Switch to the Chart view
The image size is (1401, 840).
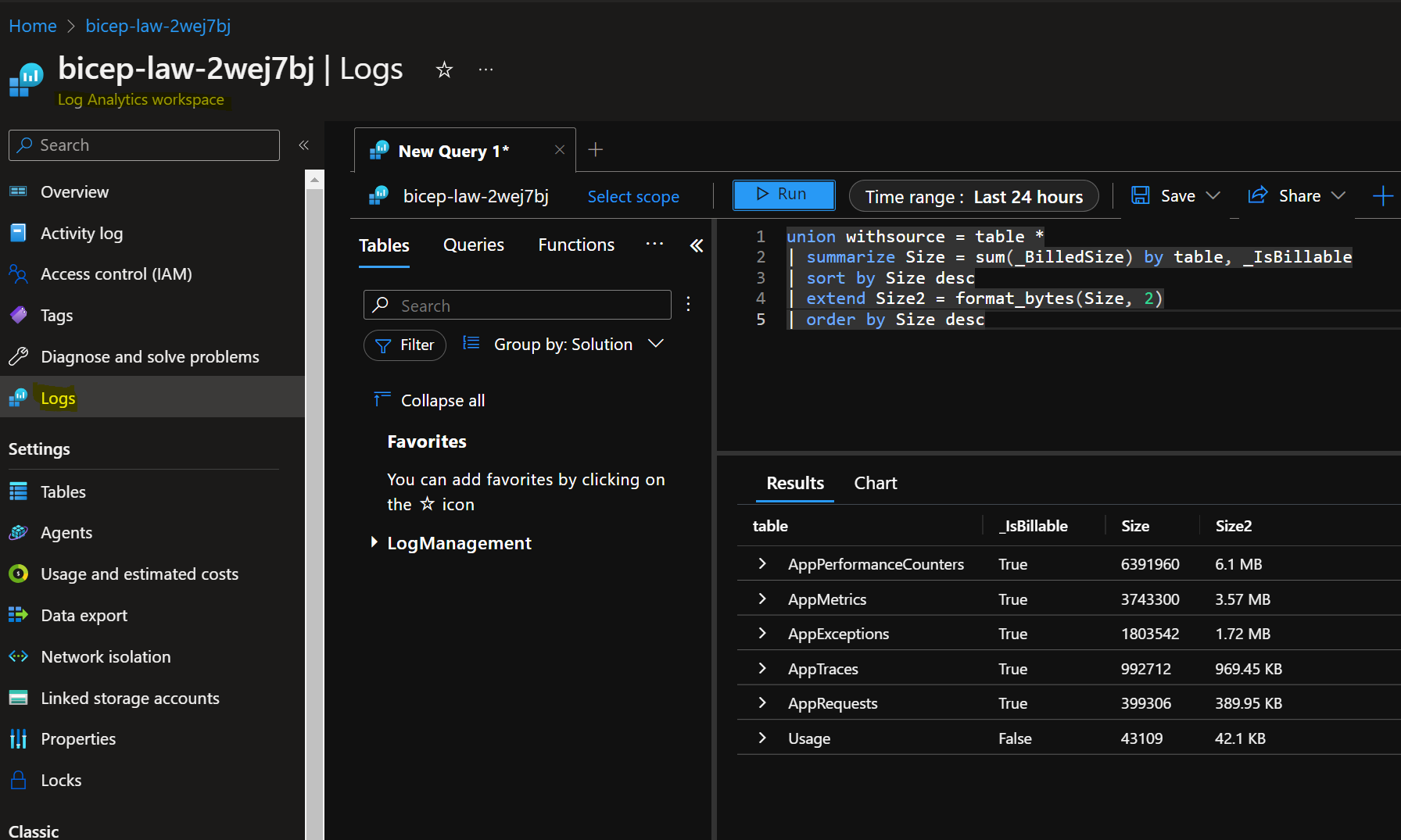coord(876,484)
